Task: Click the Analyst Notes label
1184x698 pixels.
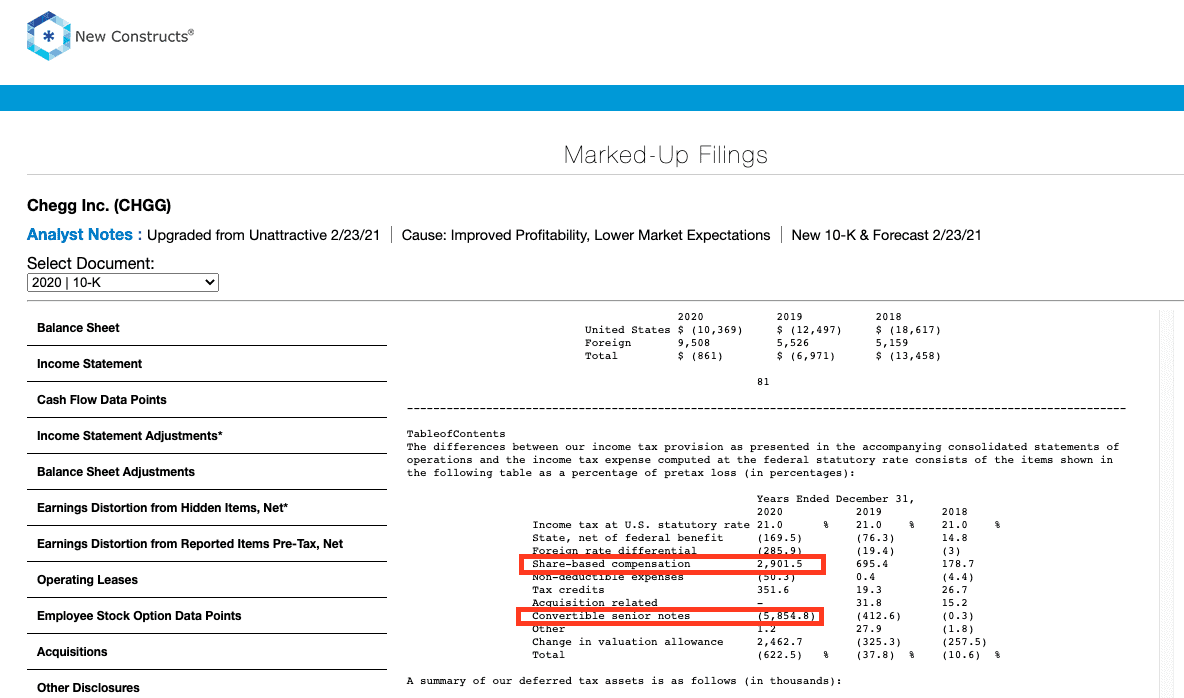Action: coord(85,235)
